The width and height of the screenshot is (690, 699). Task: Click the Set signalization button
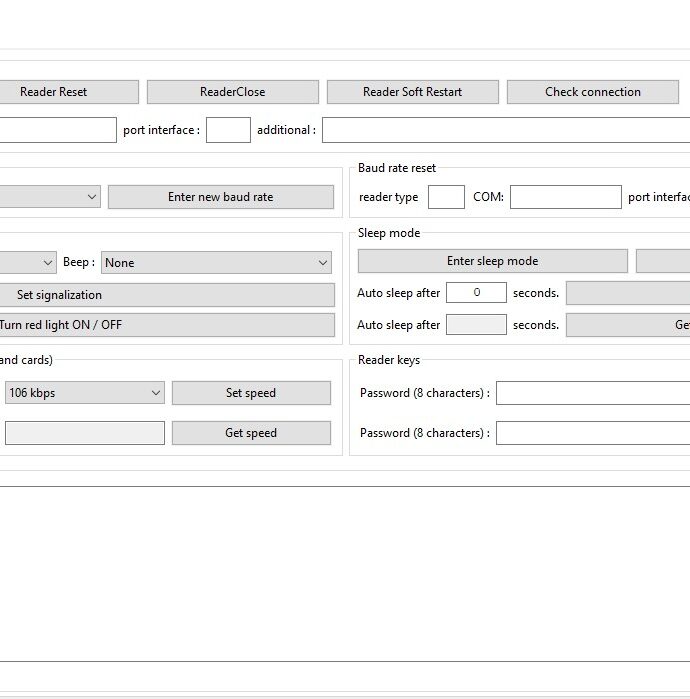(167, 295)
